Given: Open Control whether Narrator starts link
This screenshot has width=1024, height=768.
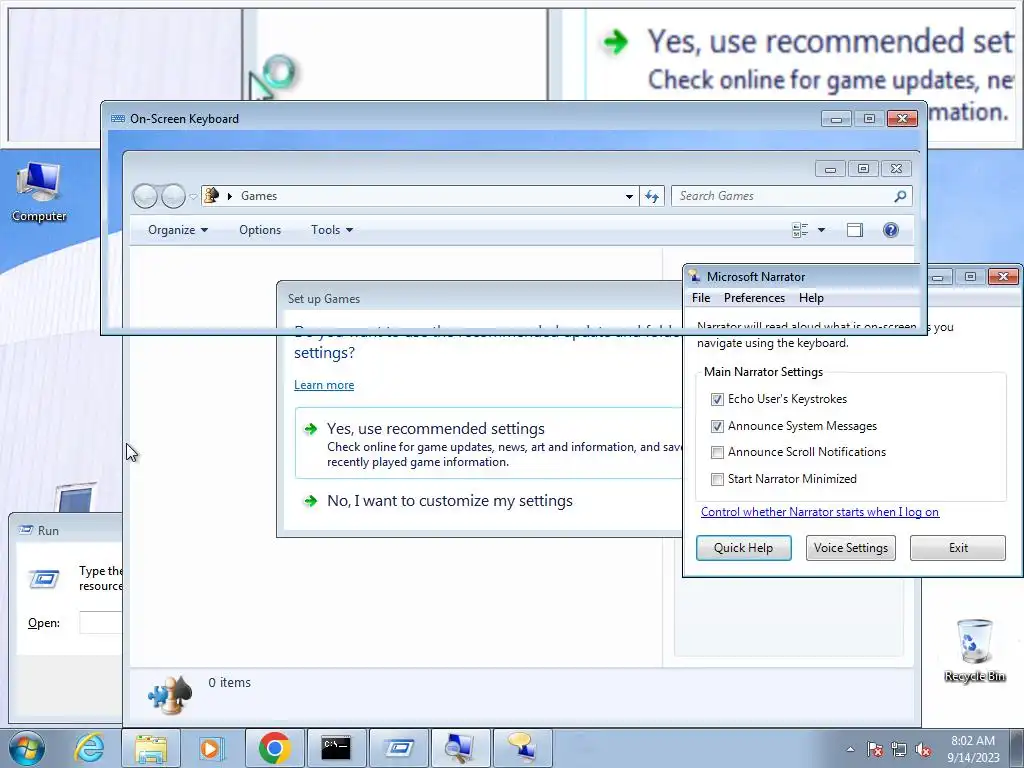Looking at the screenshot, I should 820,512.
